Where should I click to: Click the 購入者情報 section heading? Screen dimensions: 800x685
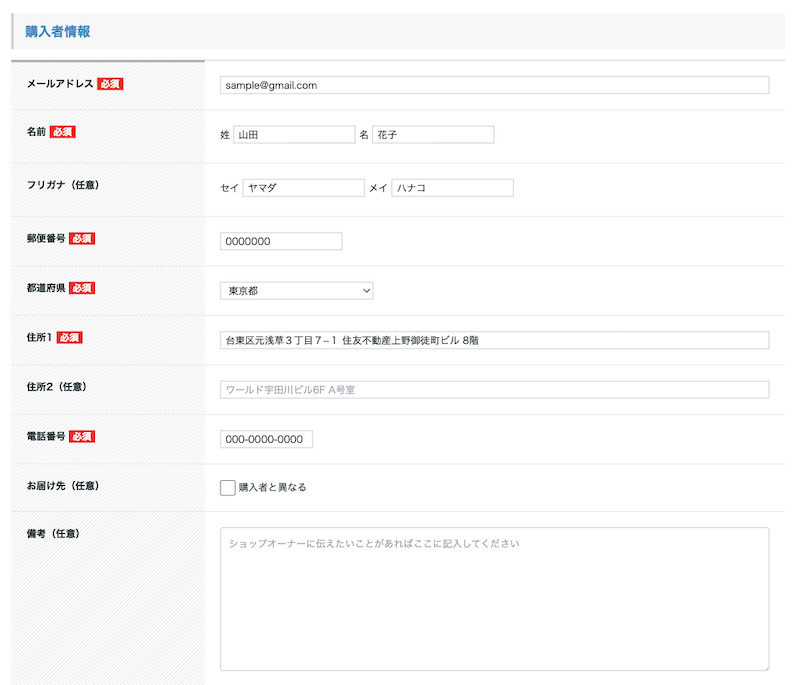[58, 31]
